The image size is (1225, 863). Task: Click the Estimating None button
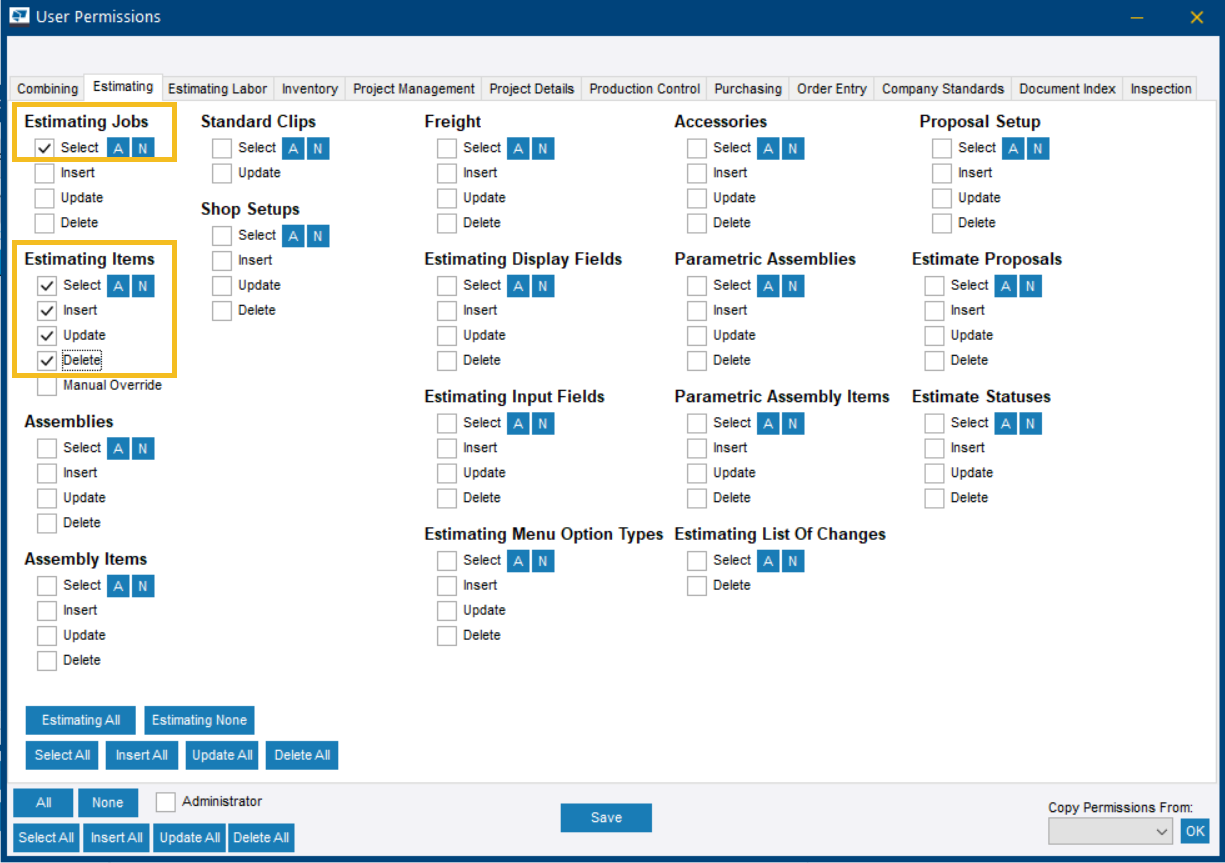[x=199, y=720]
